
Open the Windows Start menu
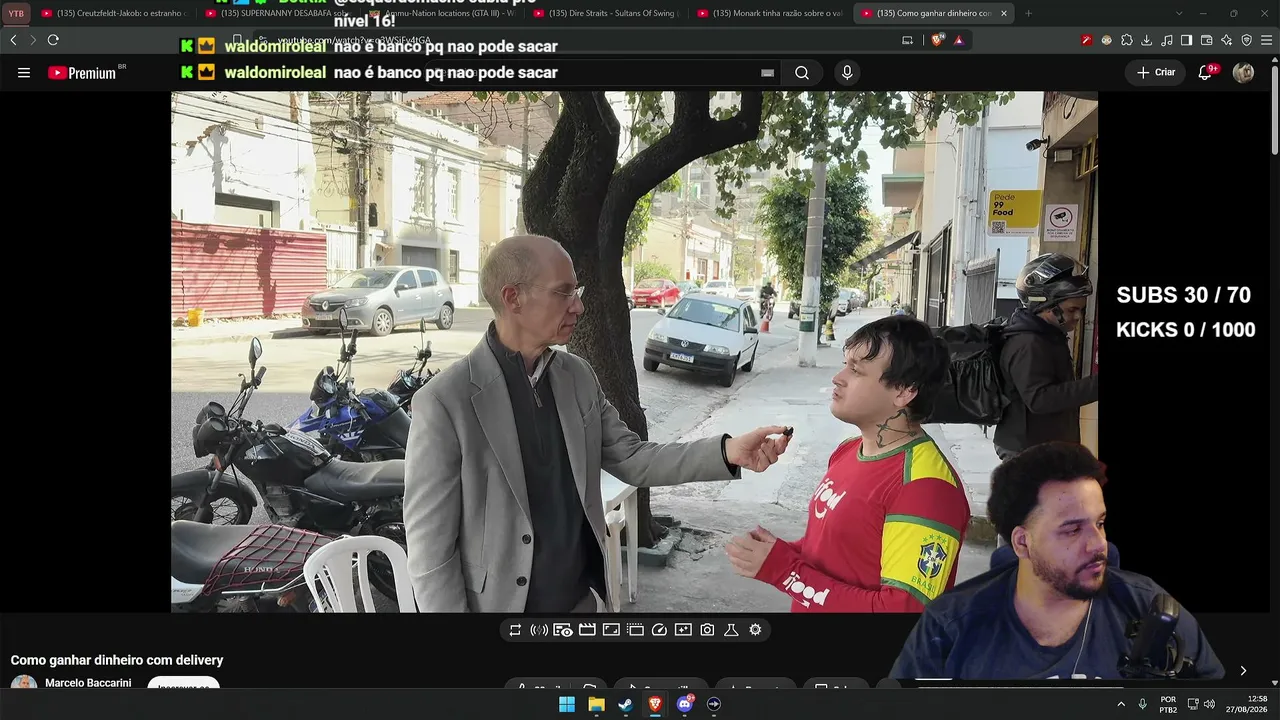click(567, 704)
